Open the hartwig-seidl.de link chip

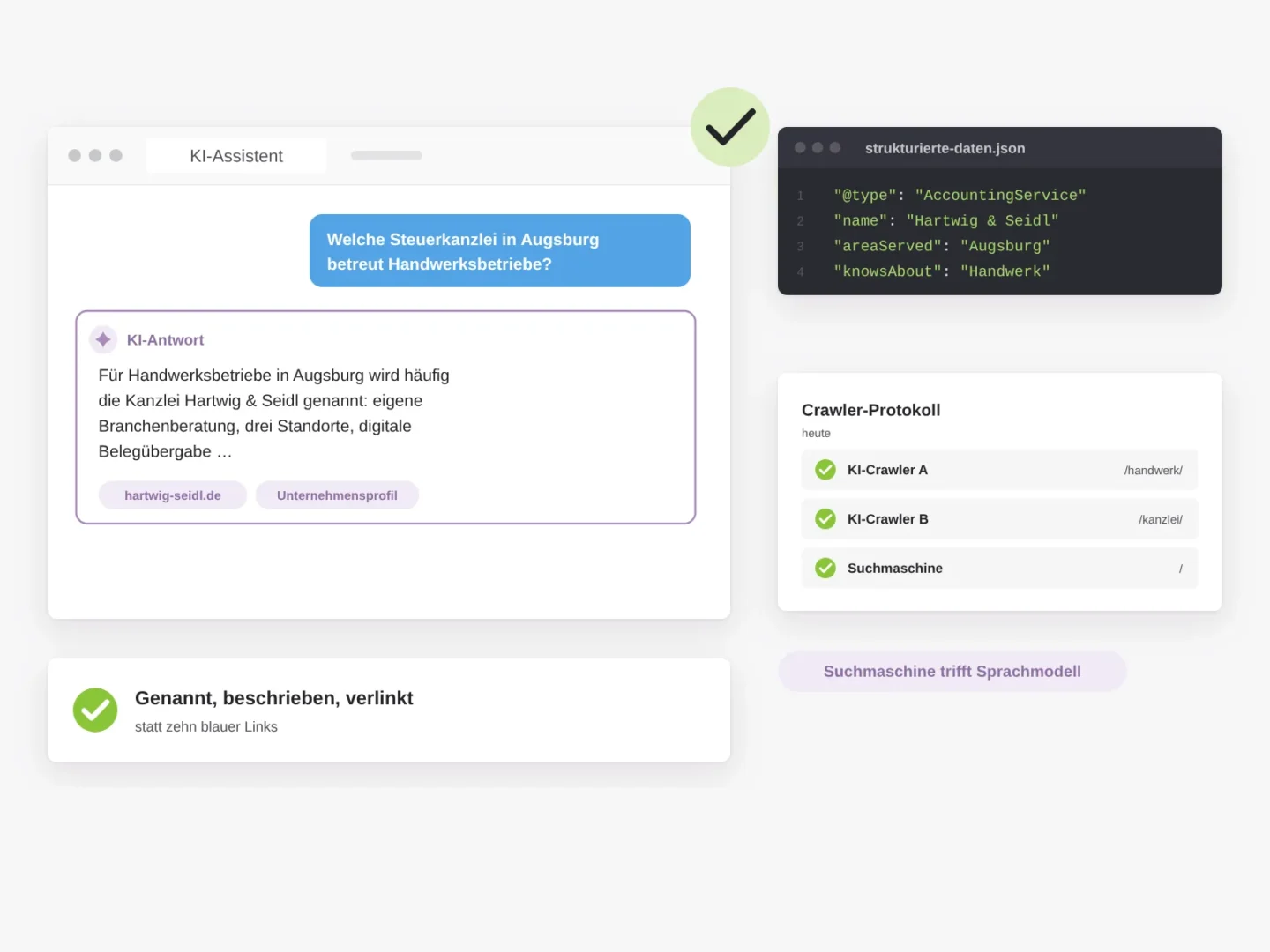173,495
